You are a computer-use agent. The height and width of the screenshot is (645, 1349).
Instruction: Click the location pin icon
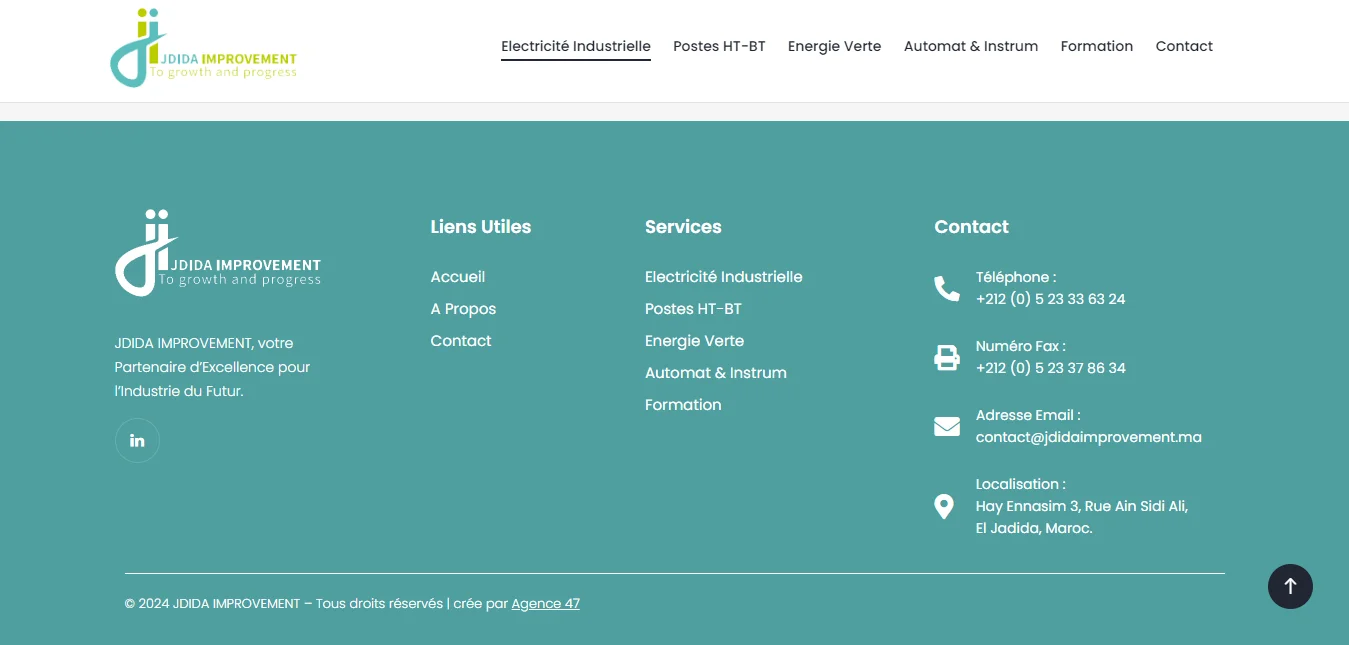943,506
